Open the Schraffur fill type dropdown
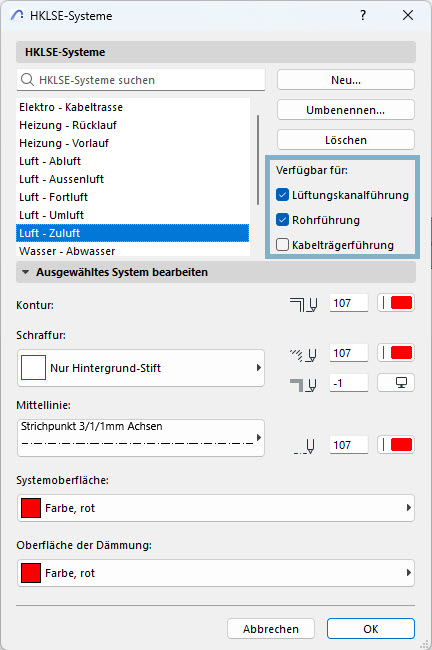The width and height of the screenshot is (432, 650). 141,368
